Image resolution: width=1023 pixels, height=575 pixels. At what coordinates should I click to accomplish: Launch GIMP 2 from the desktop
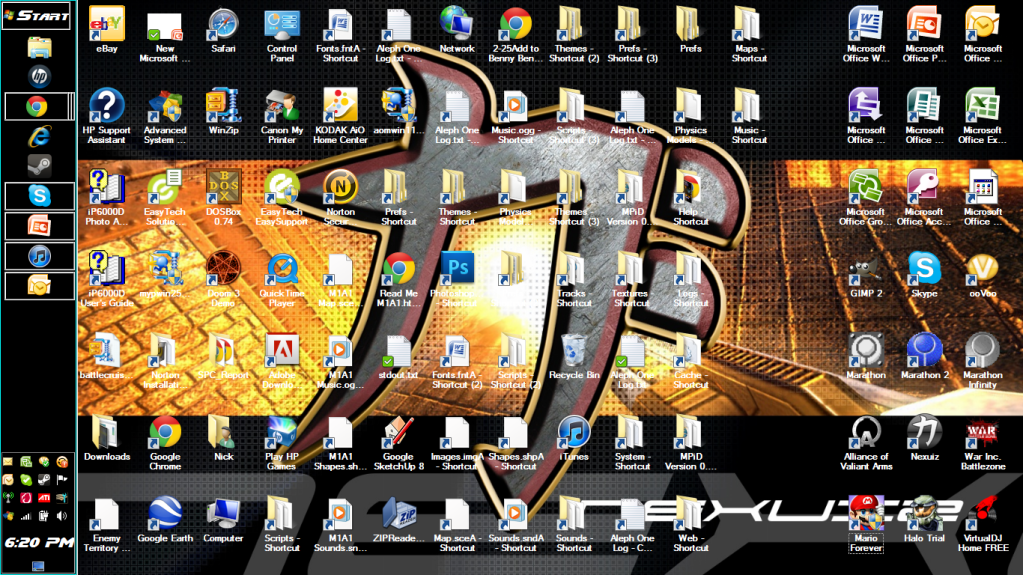(866, 275)
